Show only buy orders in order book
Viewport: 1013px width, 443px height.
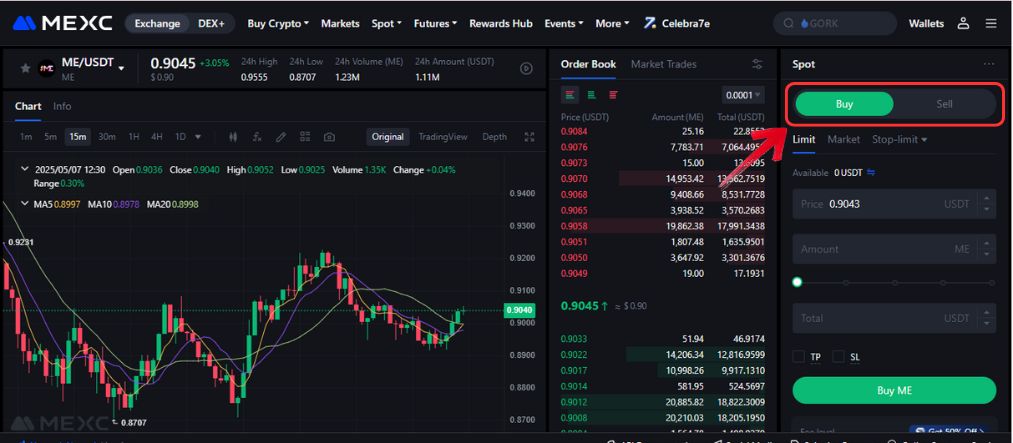click(x=591, y=95)
